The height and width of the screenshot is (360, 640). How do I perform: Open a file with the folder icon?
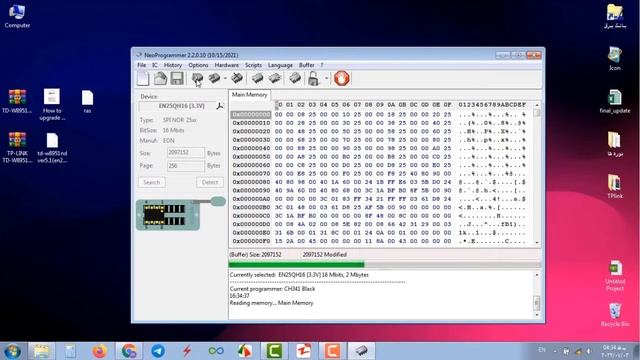click(x=160, y=78)
